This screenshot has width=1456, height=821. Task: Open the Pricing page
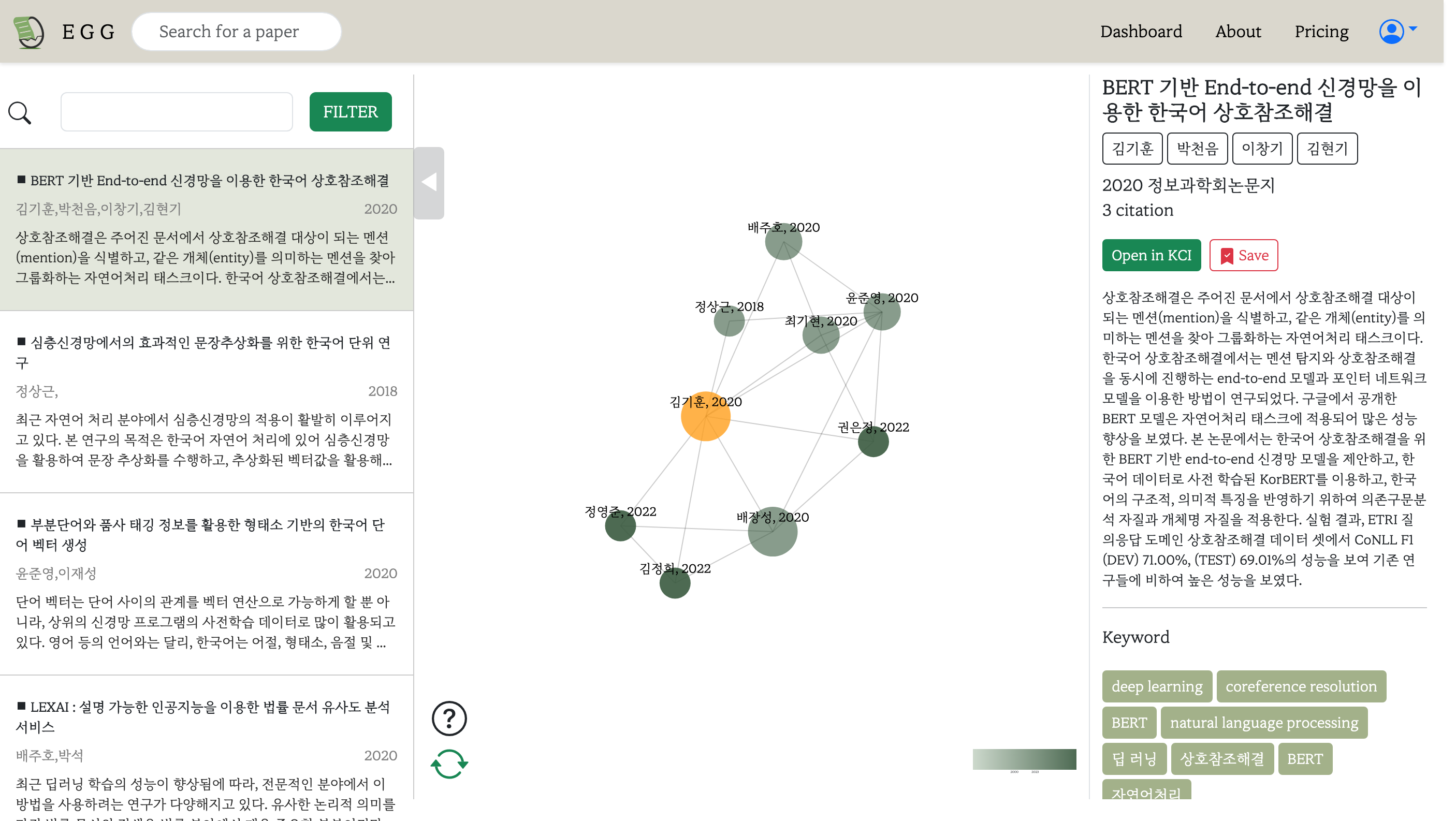(1322, 32)
